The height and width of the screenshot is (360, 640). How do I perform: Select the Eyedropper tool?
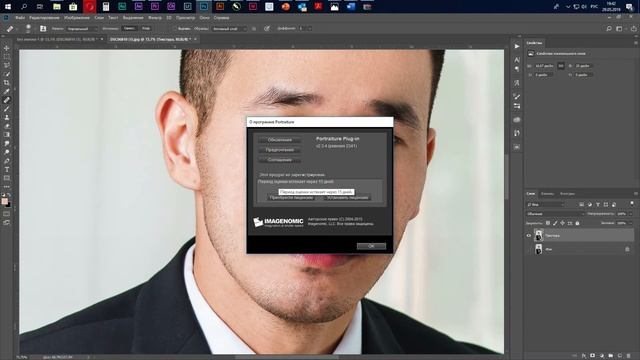pos(7,91)
